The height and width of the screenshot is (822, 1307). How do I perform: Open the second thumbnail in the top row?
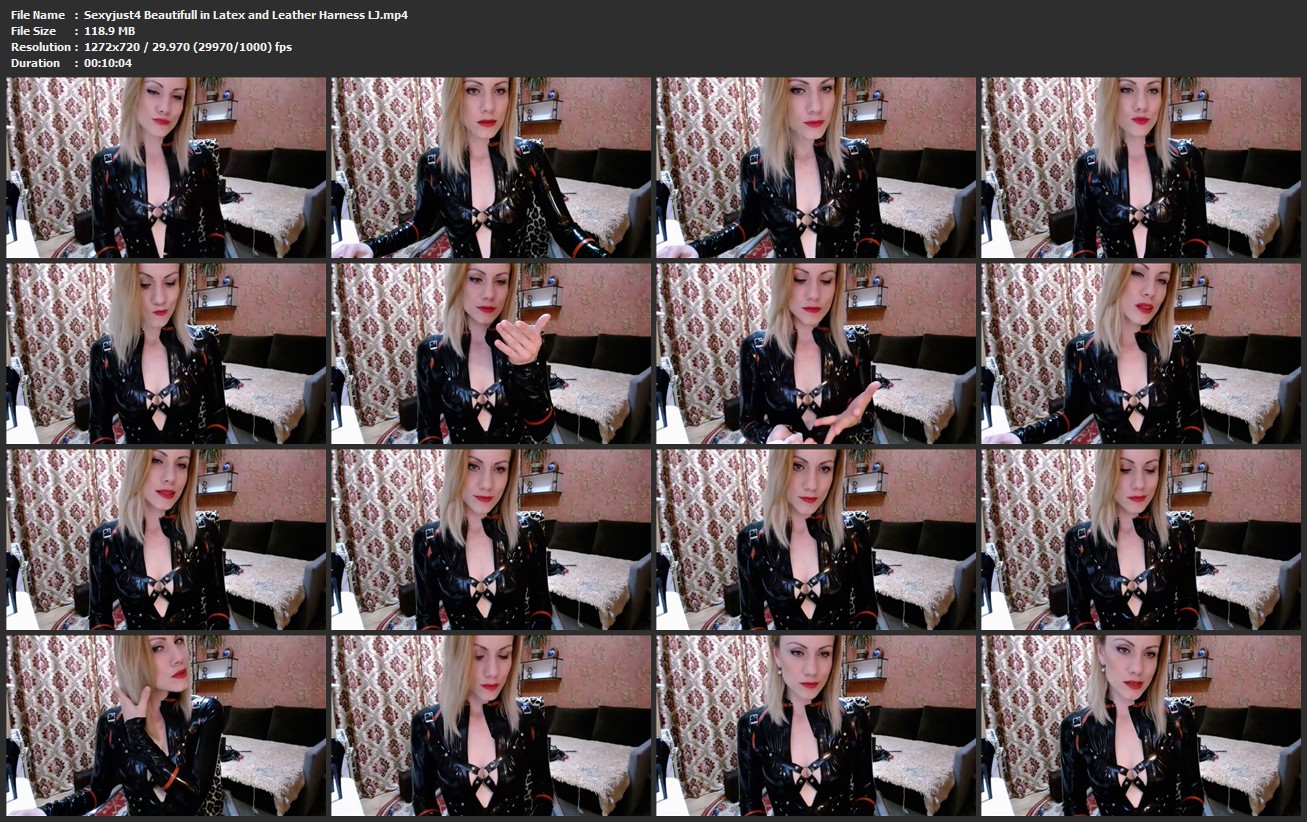492,168
